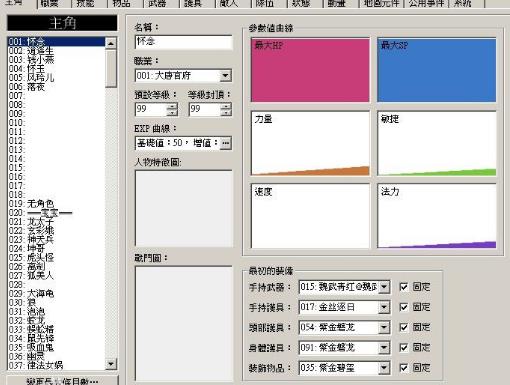This screenshot has height=385, width=510.
Task: Select entry 031: 泡泡
Action: click(56, 312)
